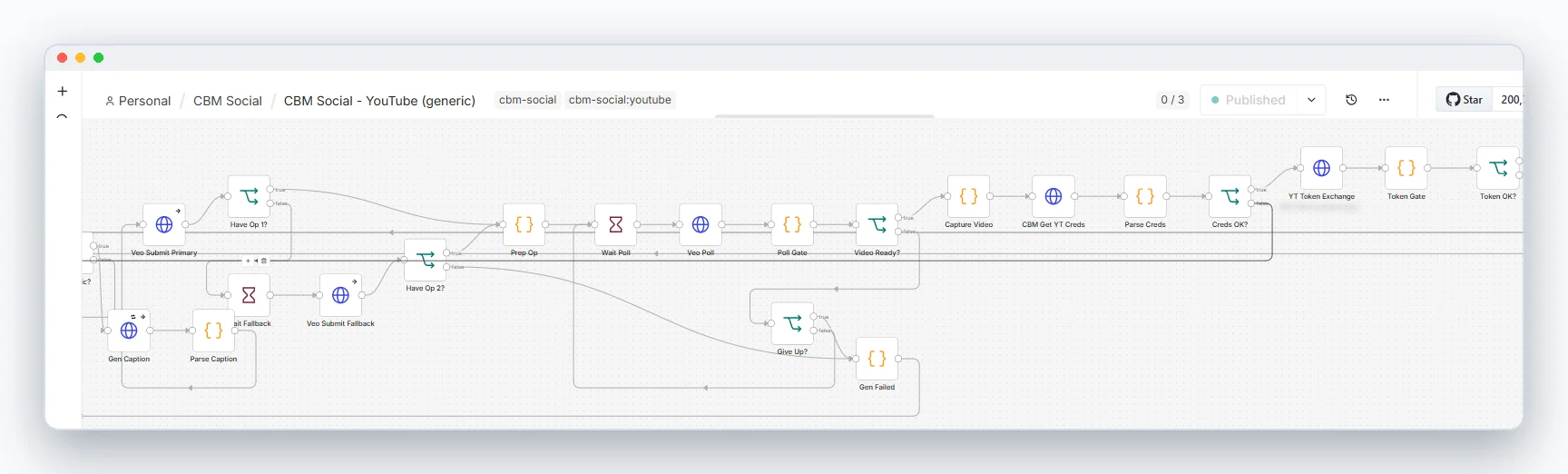This screenshot has width=1568, height=474.
Task: Select the YT Token Exchange node
Action: (1321, 168)
